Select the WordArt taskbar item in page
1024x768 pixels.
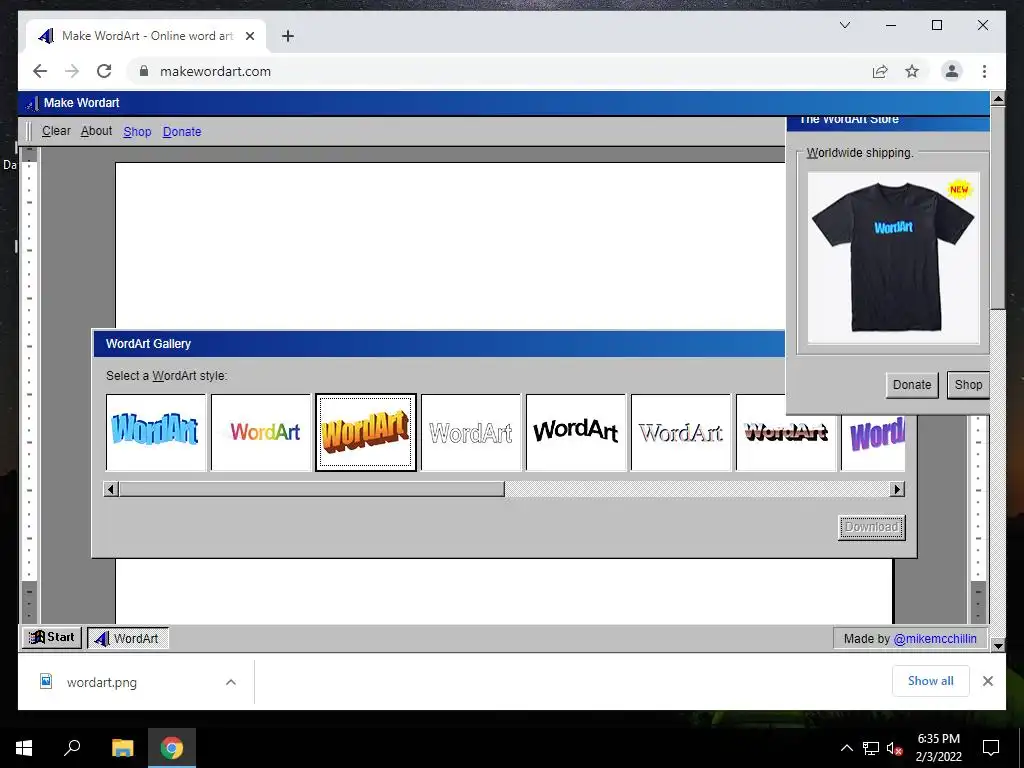pos(128,638)
